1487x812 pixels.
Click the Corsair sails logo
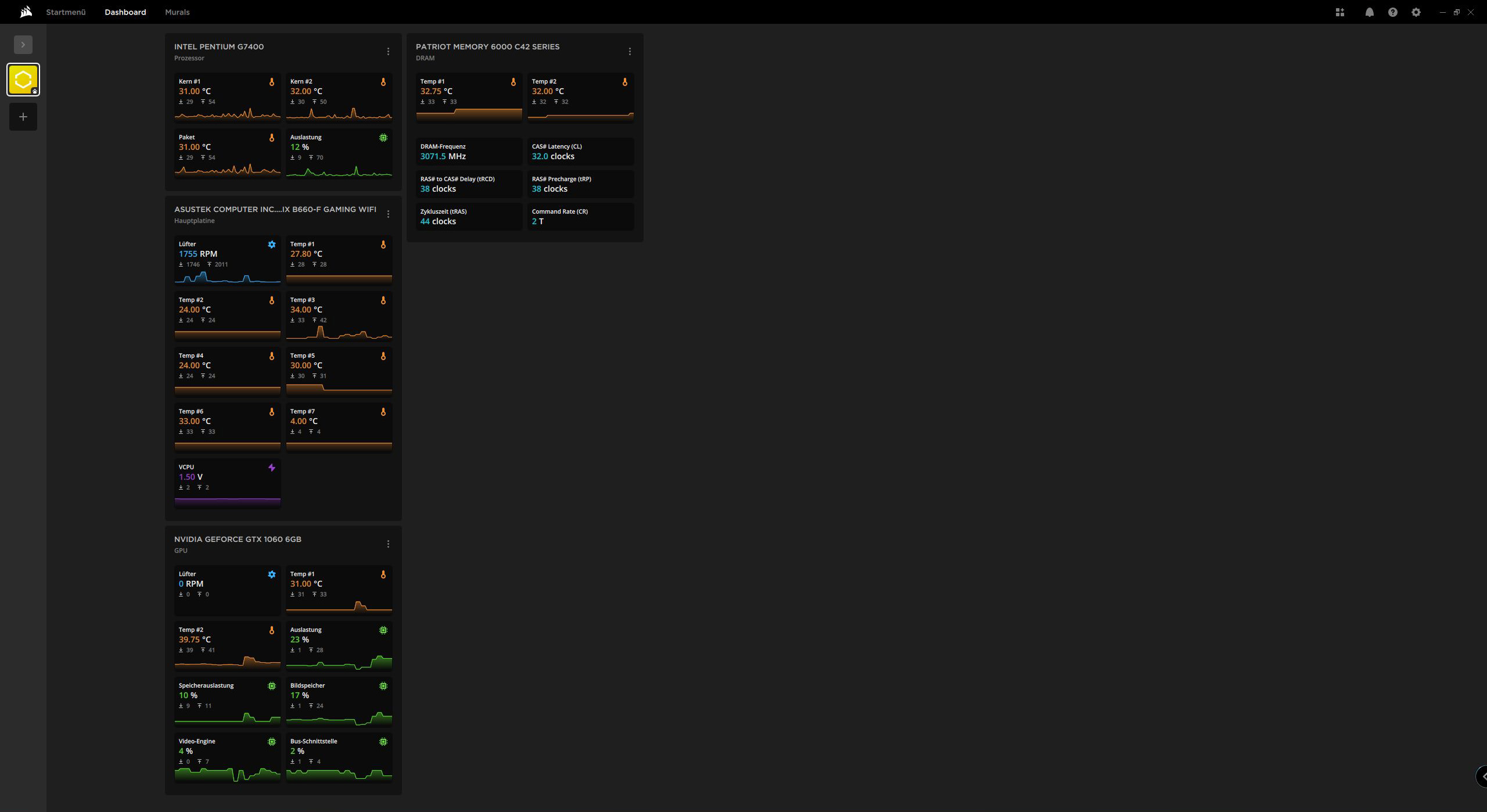[x=26, y=12]
